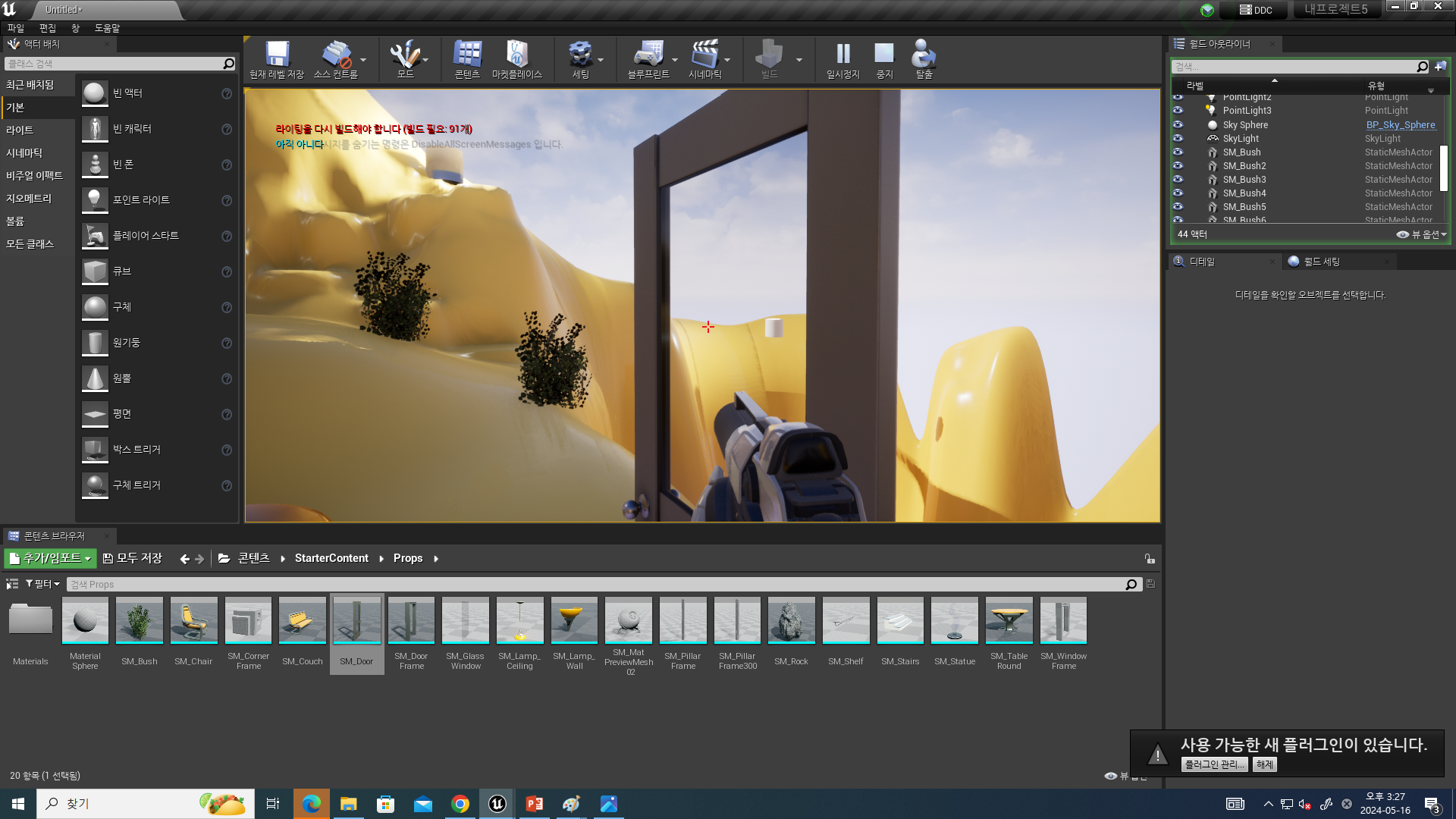Click the Eject player icon
The image size is (1456, 819).
(x=923, y=55)
